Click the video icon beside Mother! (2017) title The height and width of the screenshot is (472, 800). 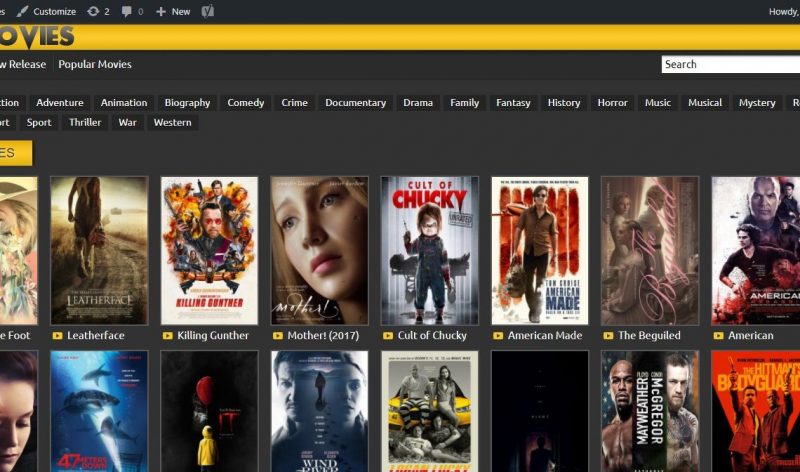278,336
